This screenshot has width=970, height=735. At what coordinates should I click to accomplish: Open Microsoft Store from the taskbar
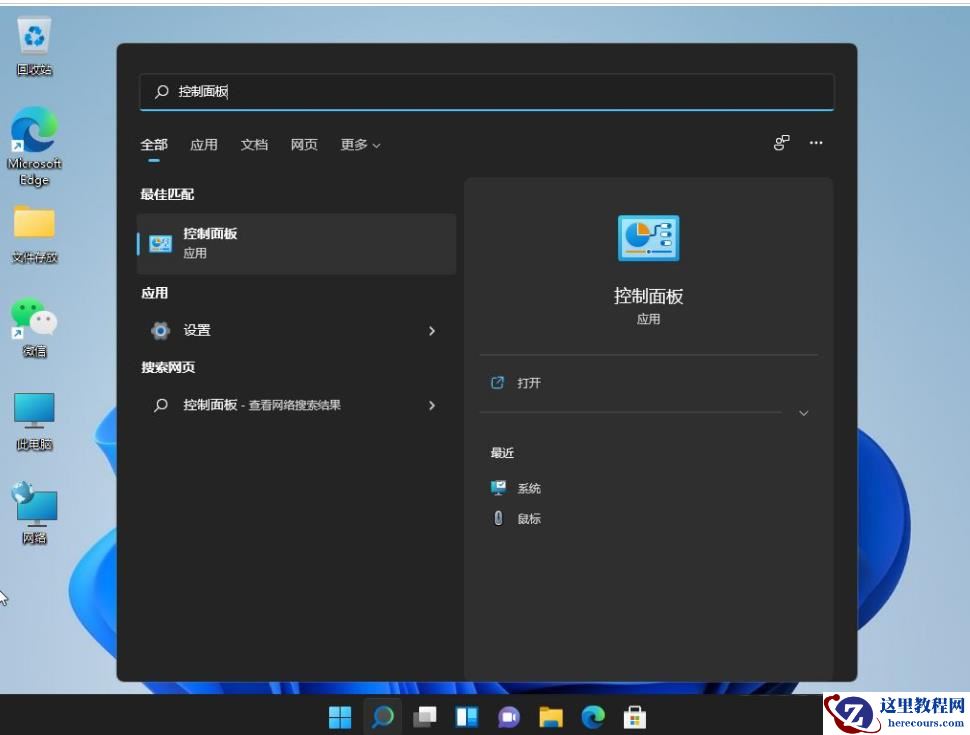pos(635,717)
